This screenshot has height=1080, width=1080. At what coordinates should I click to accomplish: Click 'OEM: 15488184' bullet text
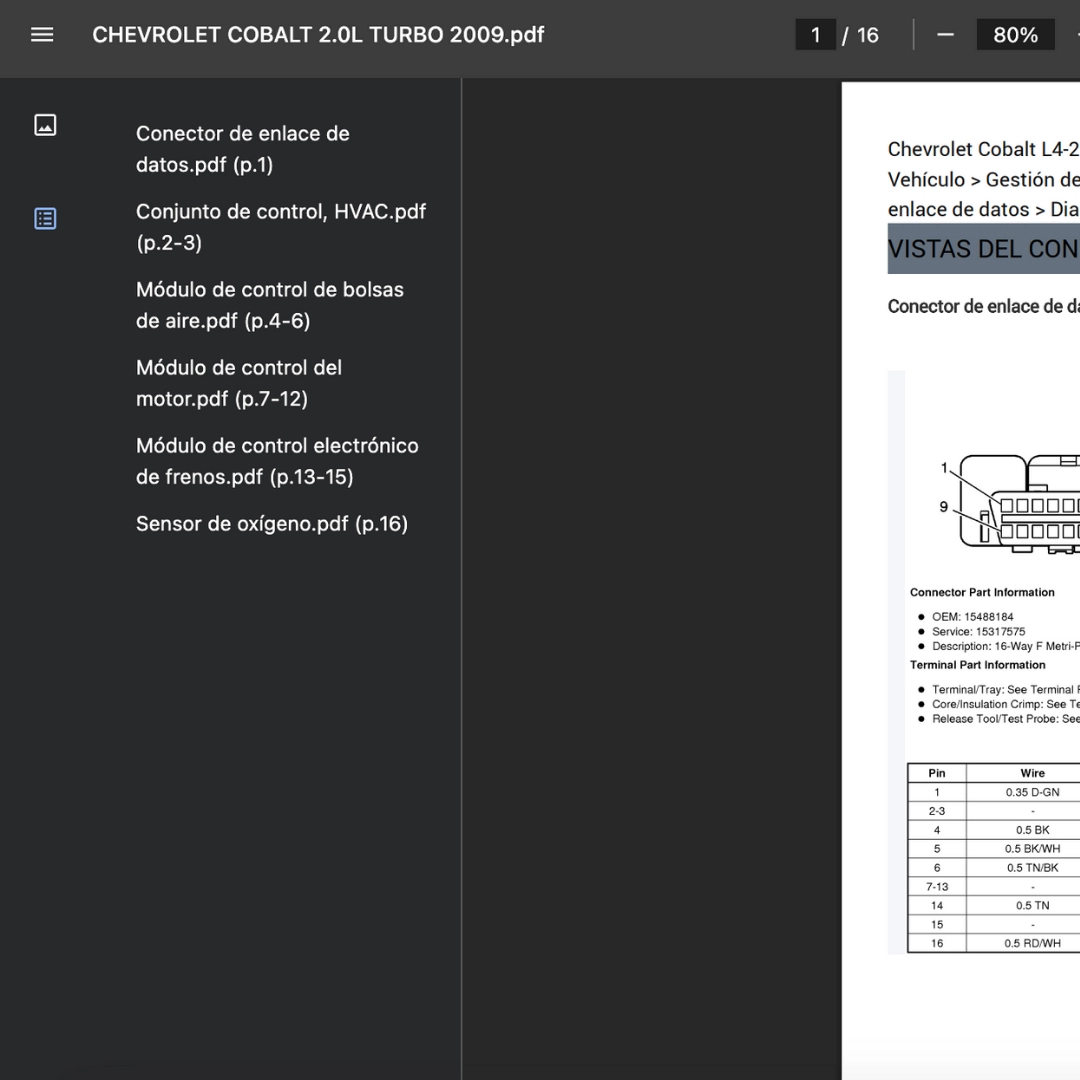973,616
